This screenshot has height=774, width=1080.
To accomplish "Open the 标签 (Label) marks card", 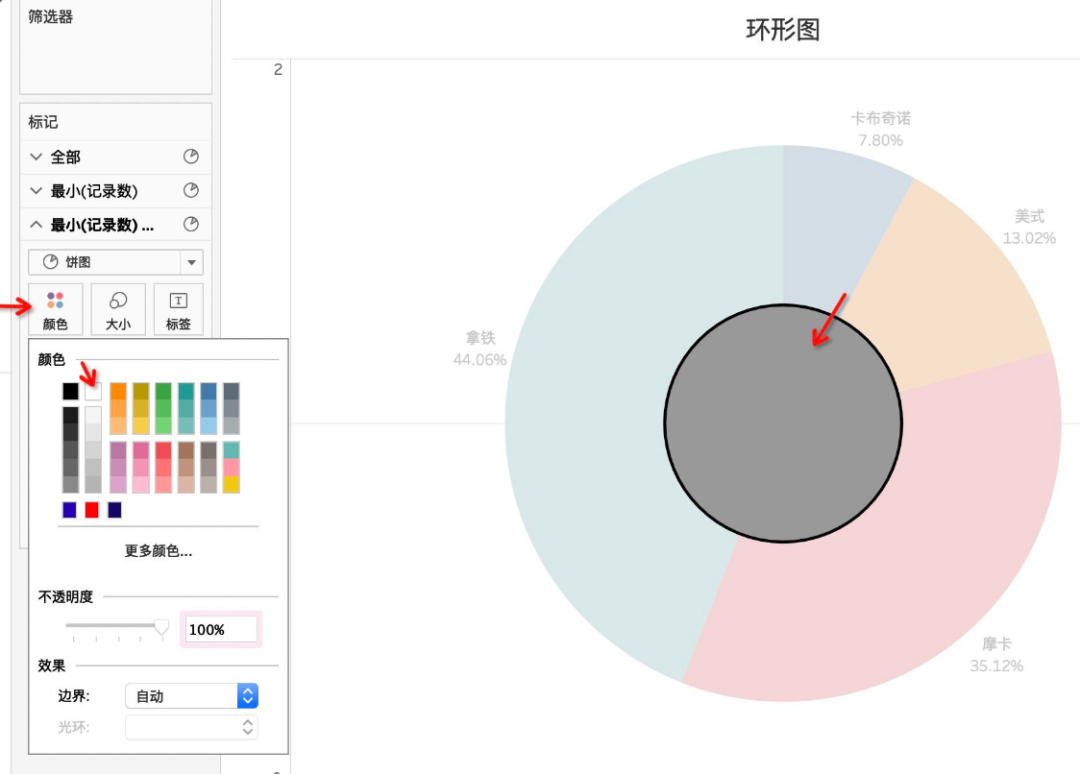I will [178, 309].
